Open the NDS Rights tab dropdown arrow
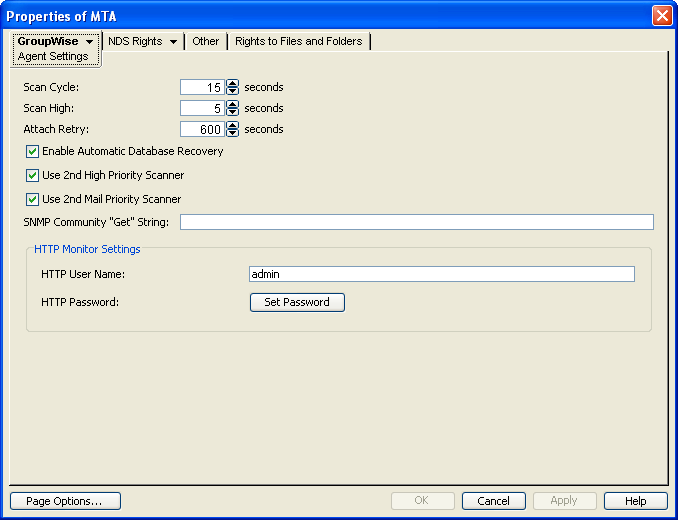 point(173,42)
